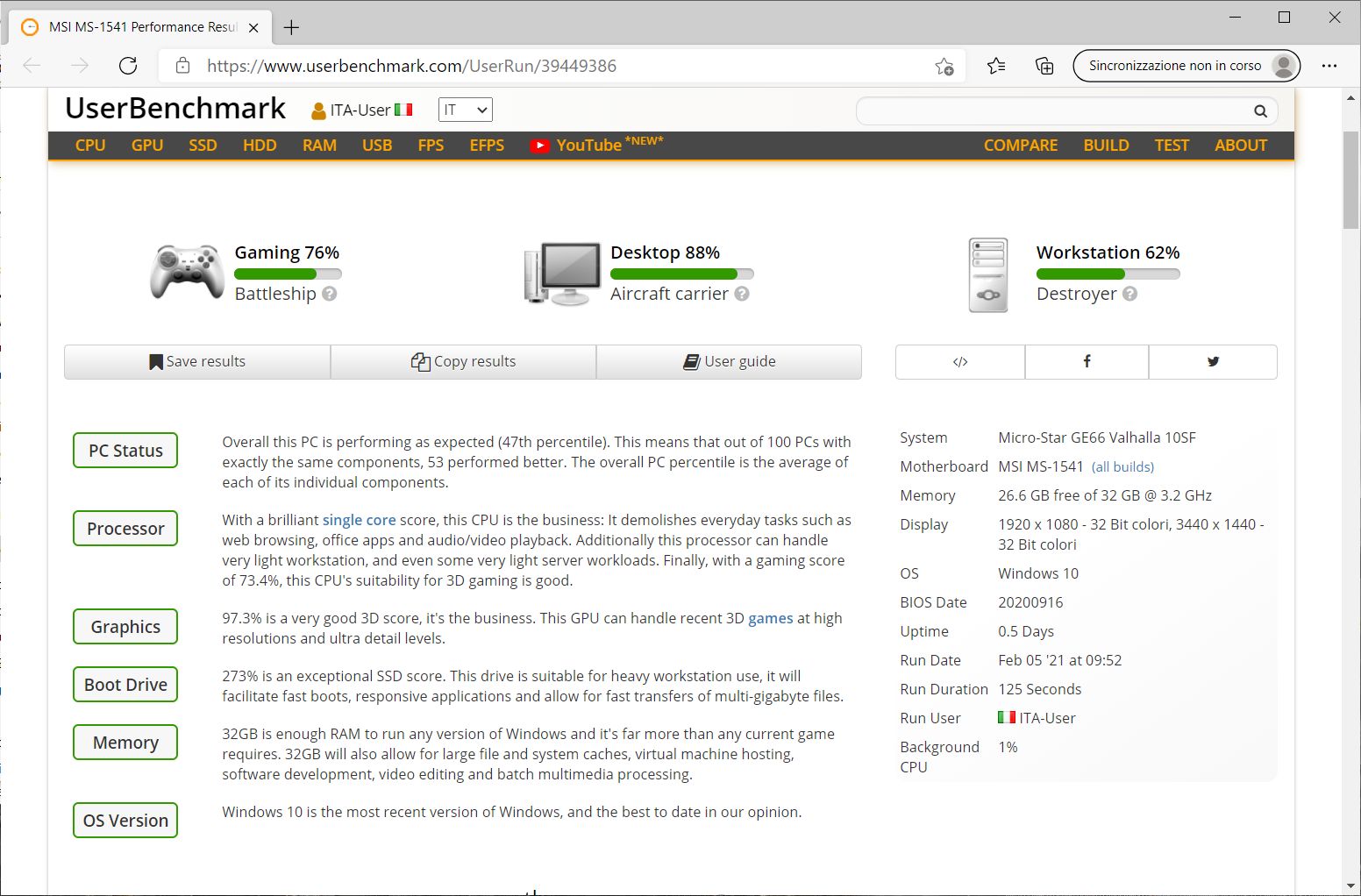The width and height of the screenshot is (1361, 896).
Task: Click the Gaming controller icon
Action: pos(187,273)
